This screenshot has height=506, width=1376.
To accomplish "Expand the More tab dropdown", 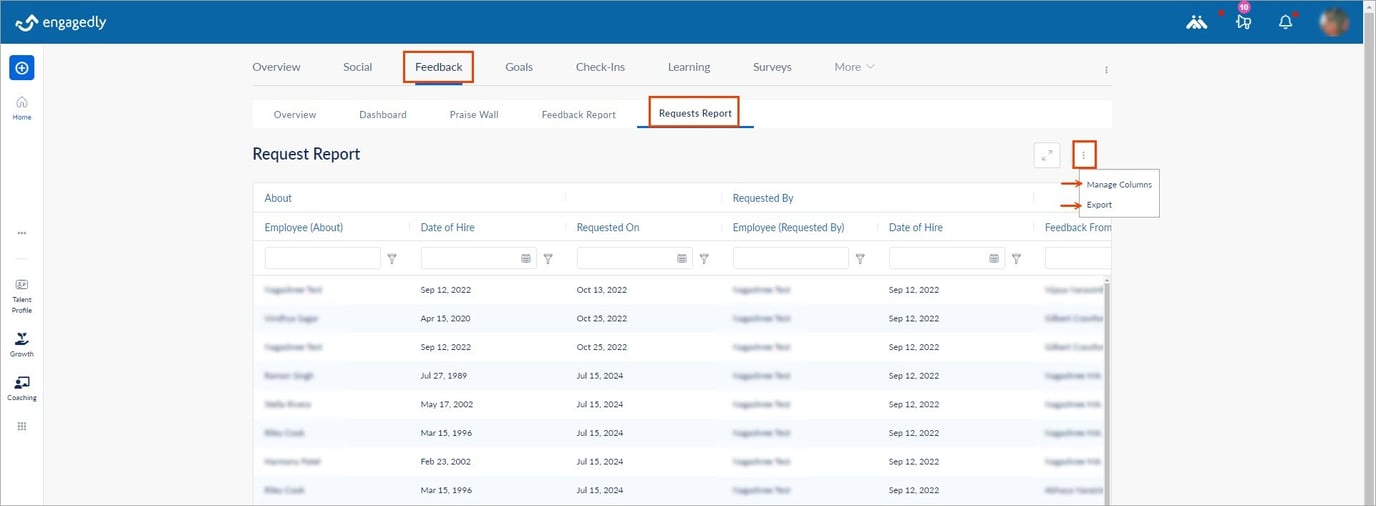I will pyautogui.click(x=855, y=67).
